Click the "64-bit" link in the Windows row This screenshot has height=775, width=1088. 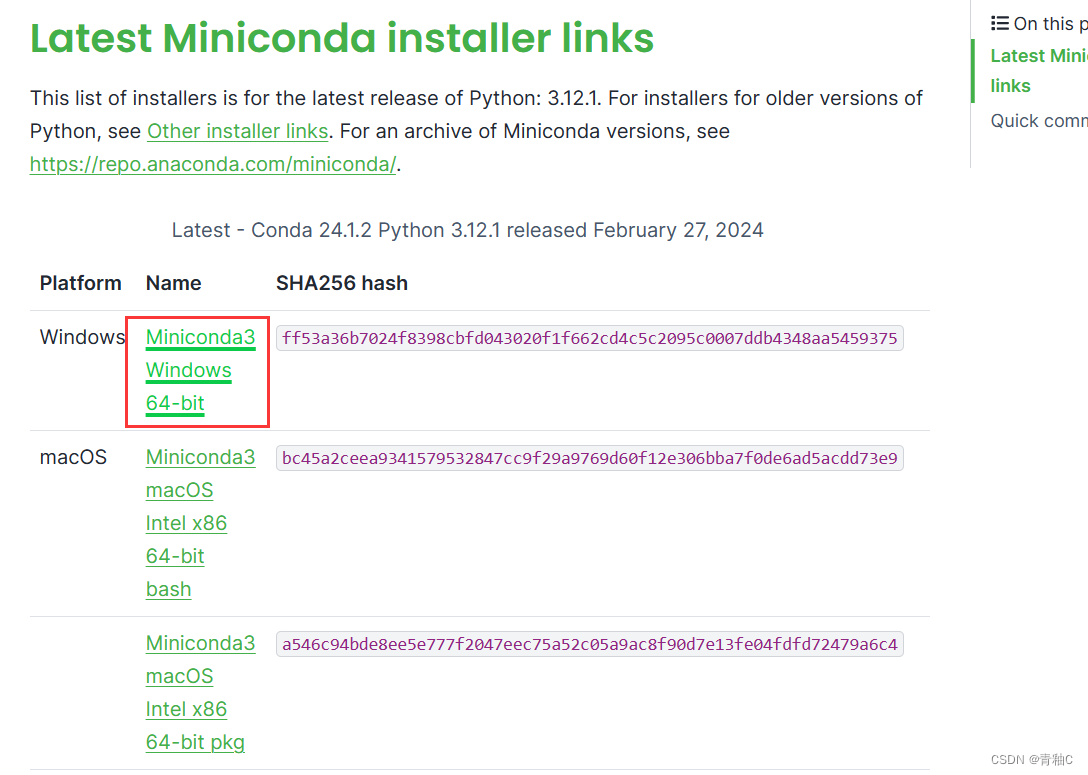pyautogui.click(x=174, y=403)
